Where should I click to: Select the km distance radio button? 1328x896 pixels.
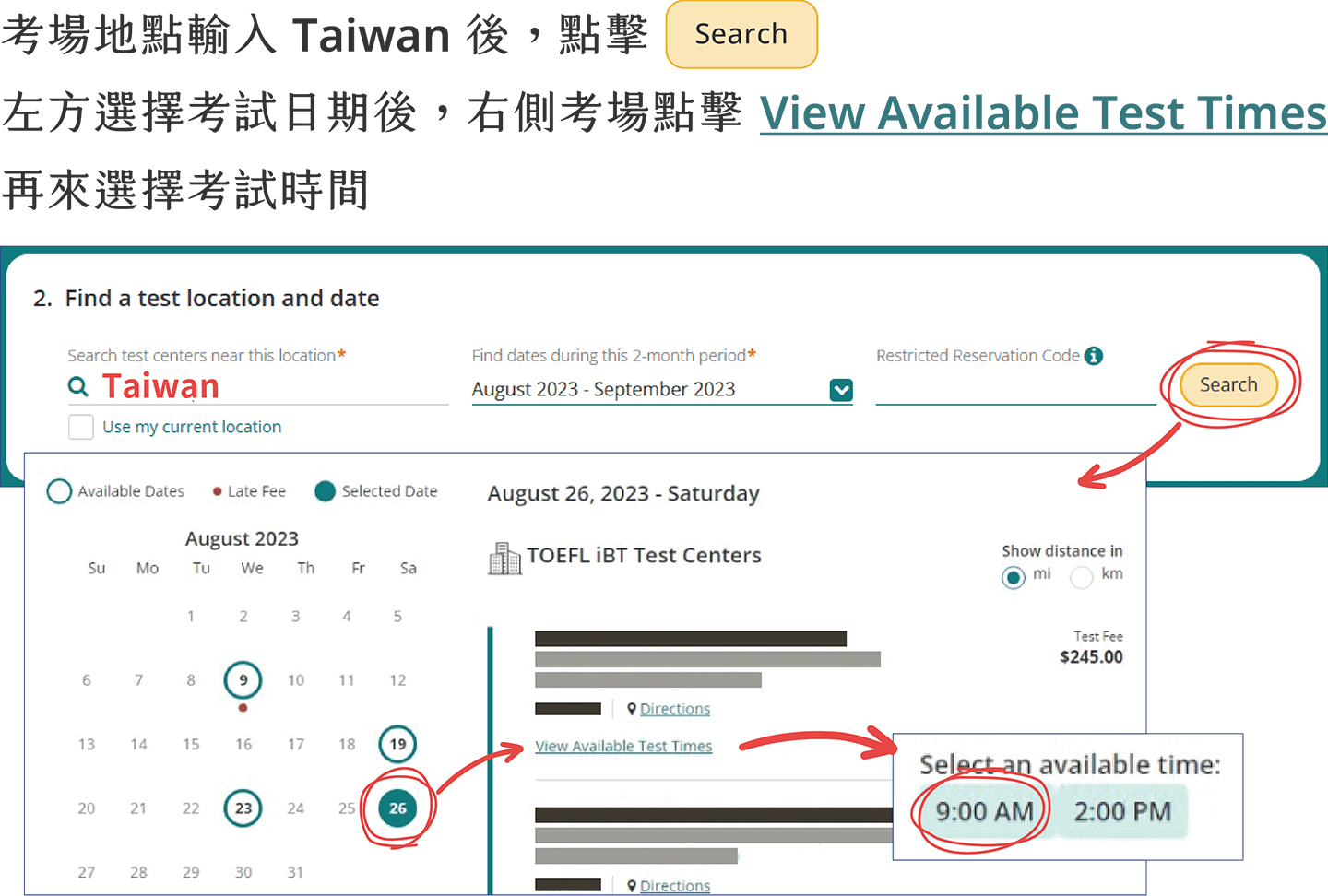pos(1082,577)
